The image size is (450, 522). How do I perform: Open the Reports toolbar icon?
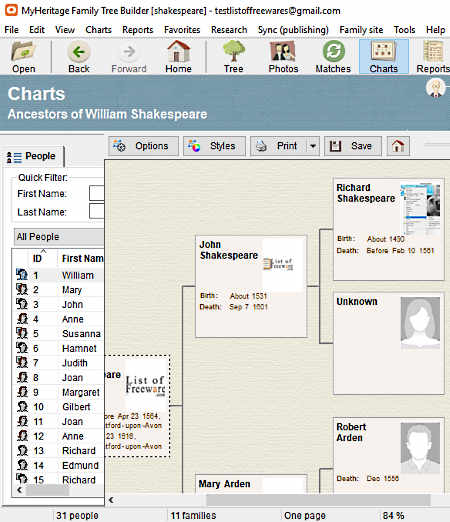pos(433,57)
